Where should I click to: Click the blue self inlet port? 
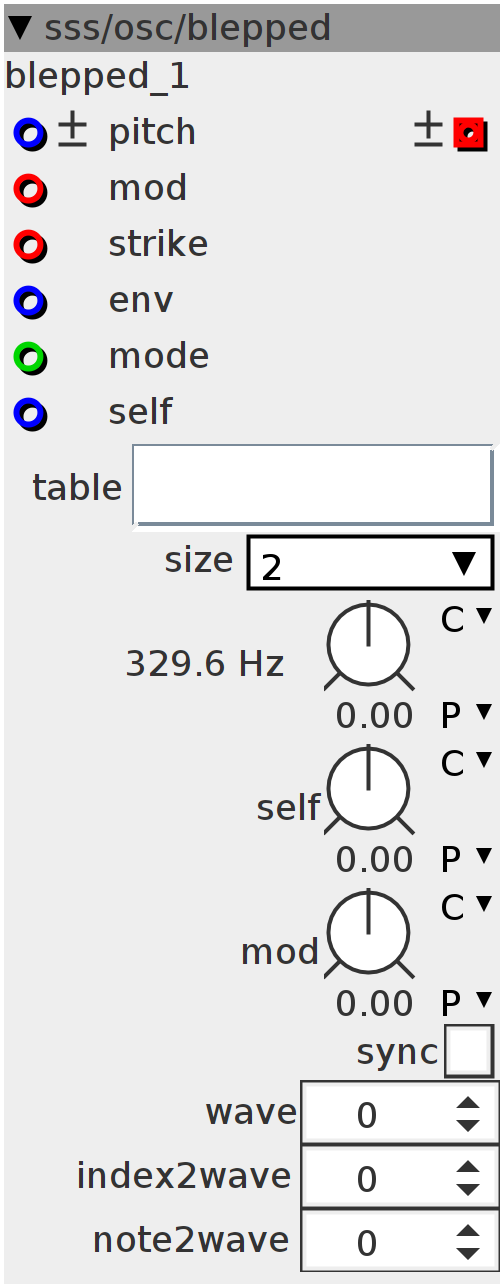(30, 413)
